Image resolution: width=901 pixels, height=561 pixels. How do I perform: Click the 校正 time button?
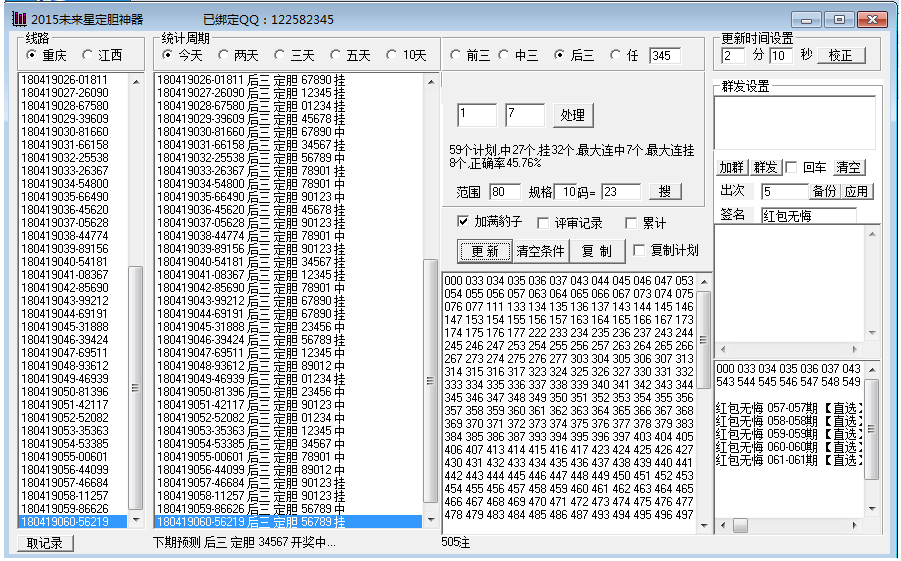tap(840, 56)
